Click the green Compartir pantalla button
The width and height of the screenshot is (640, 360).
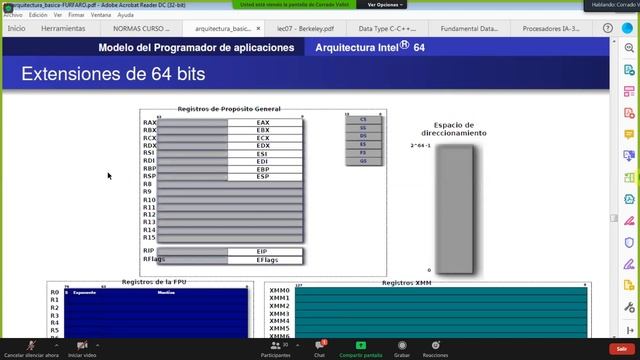coord(361,349)
